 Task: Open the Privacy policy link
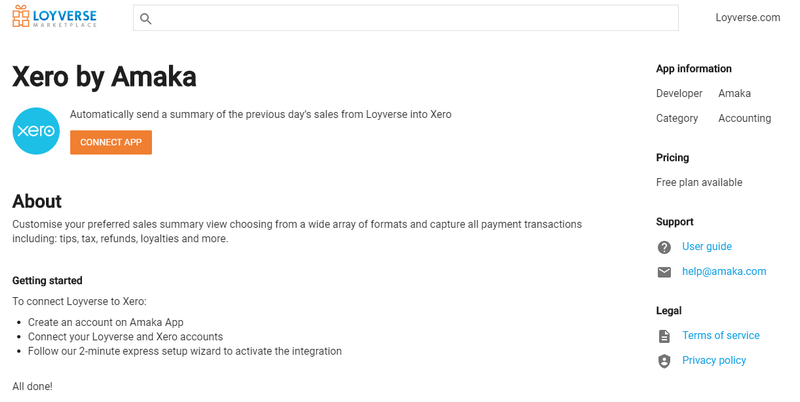tap(714, 361)
